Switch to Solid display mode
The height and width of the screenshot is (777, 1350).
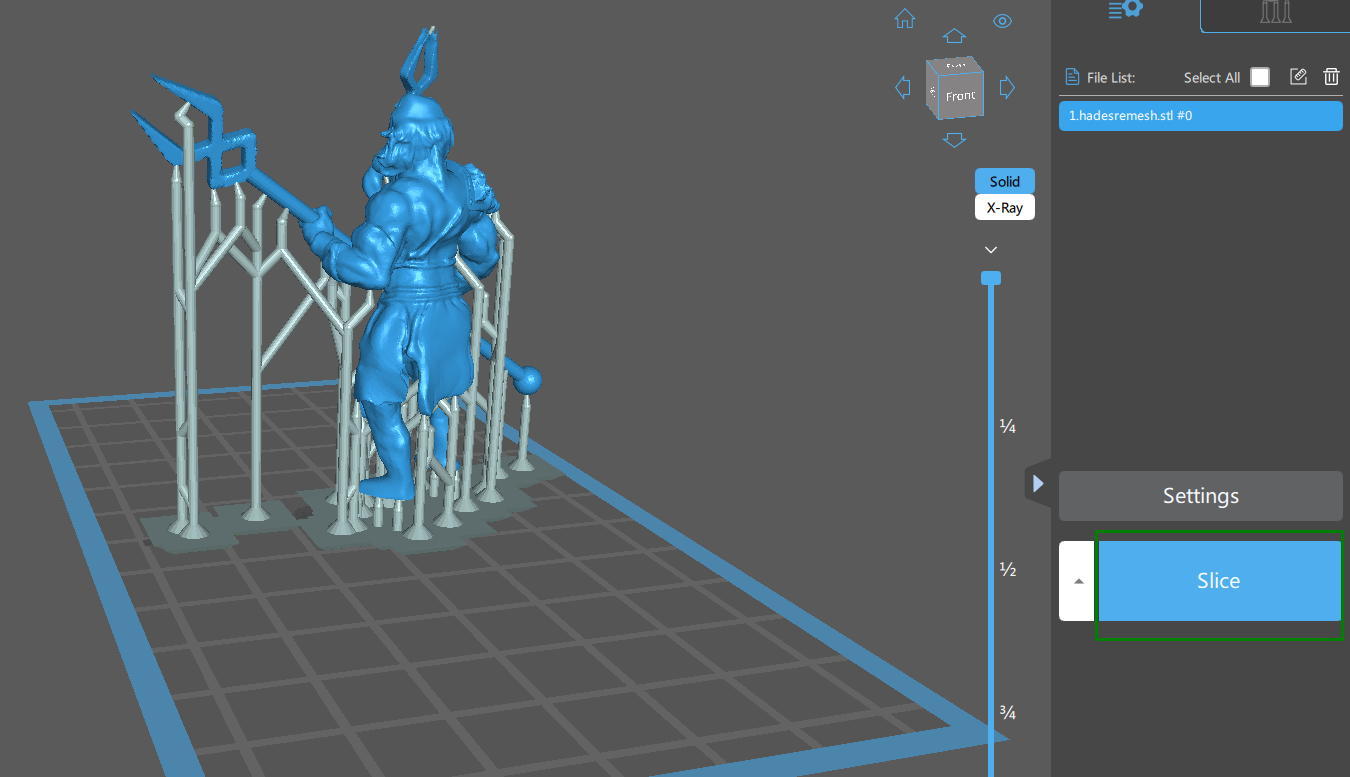coord(1005,181)
